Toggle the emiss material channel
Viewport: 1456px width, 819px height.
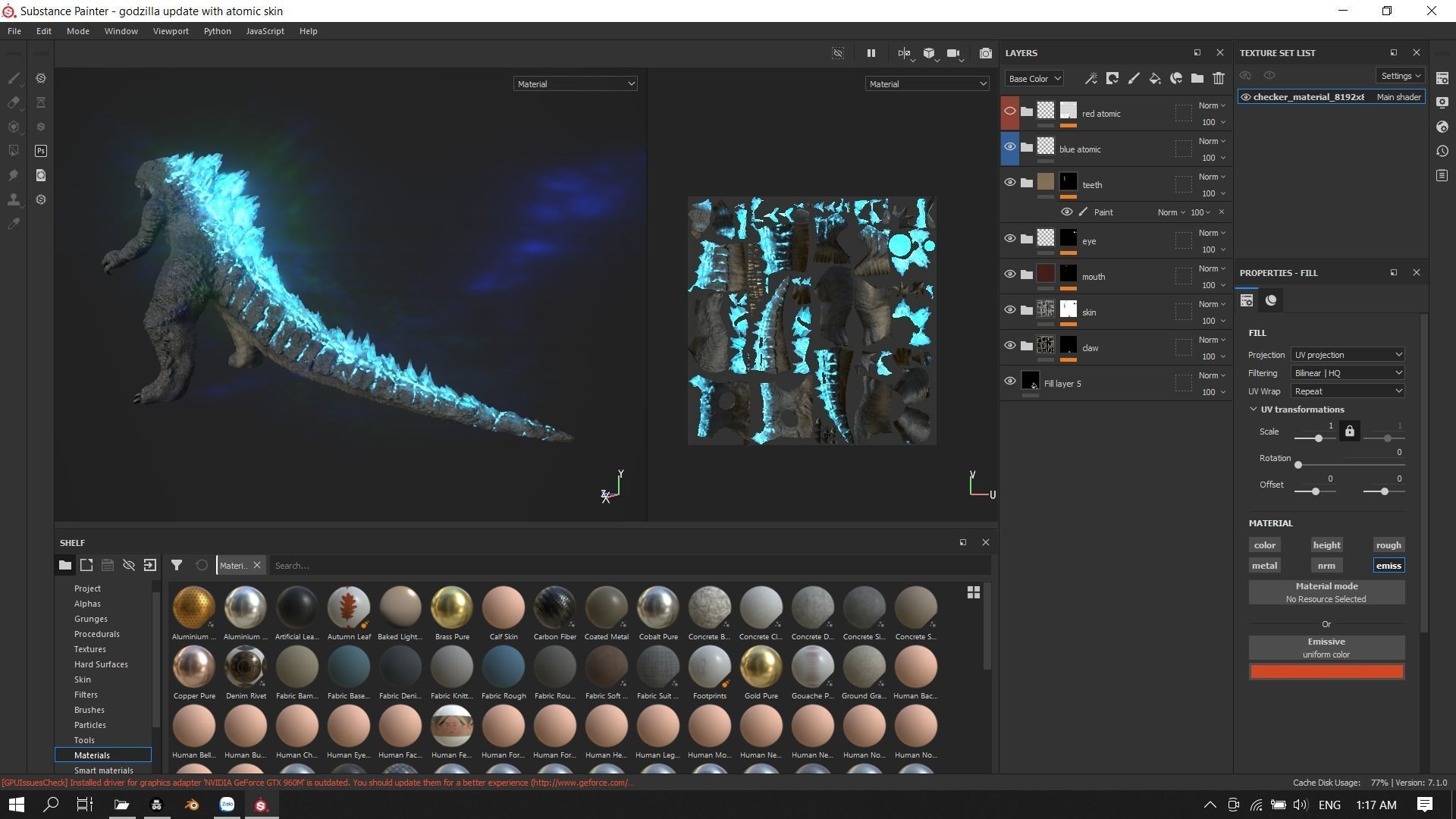[1388, 566]
